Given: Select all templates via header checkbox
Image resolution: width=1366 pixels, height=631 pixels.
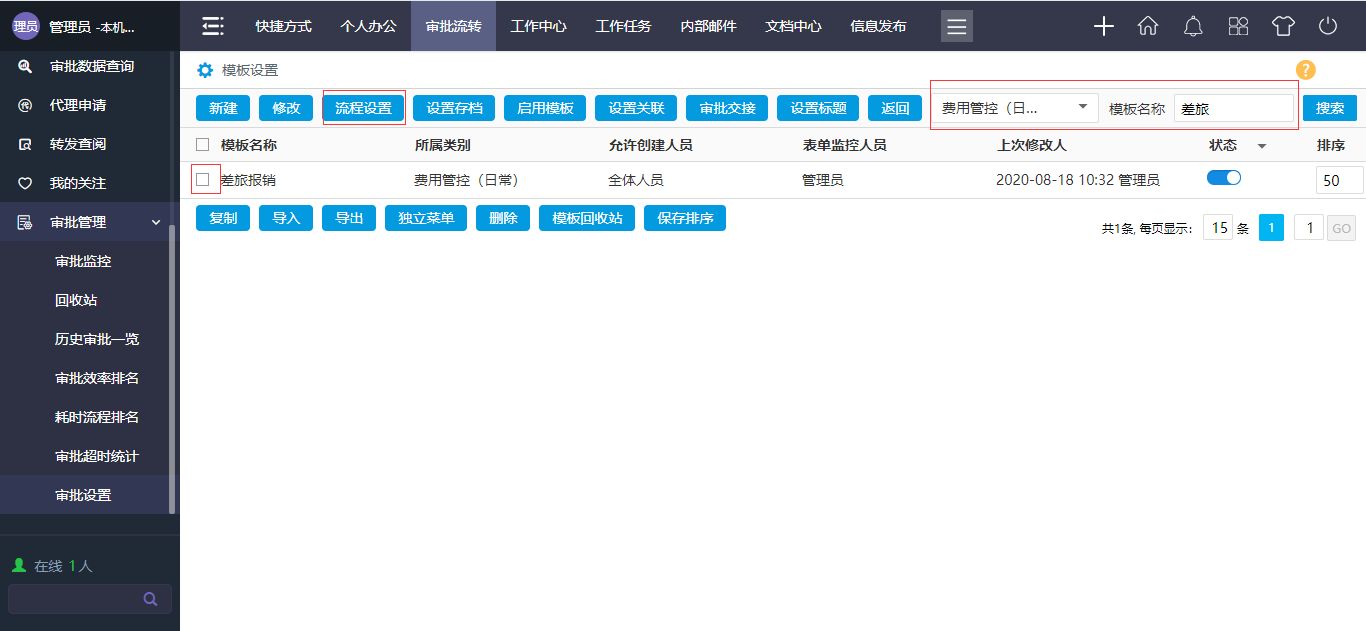Looking at the screenshot, I should pos(203,145).
